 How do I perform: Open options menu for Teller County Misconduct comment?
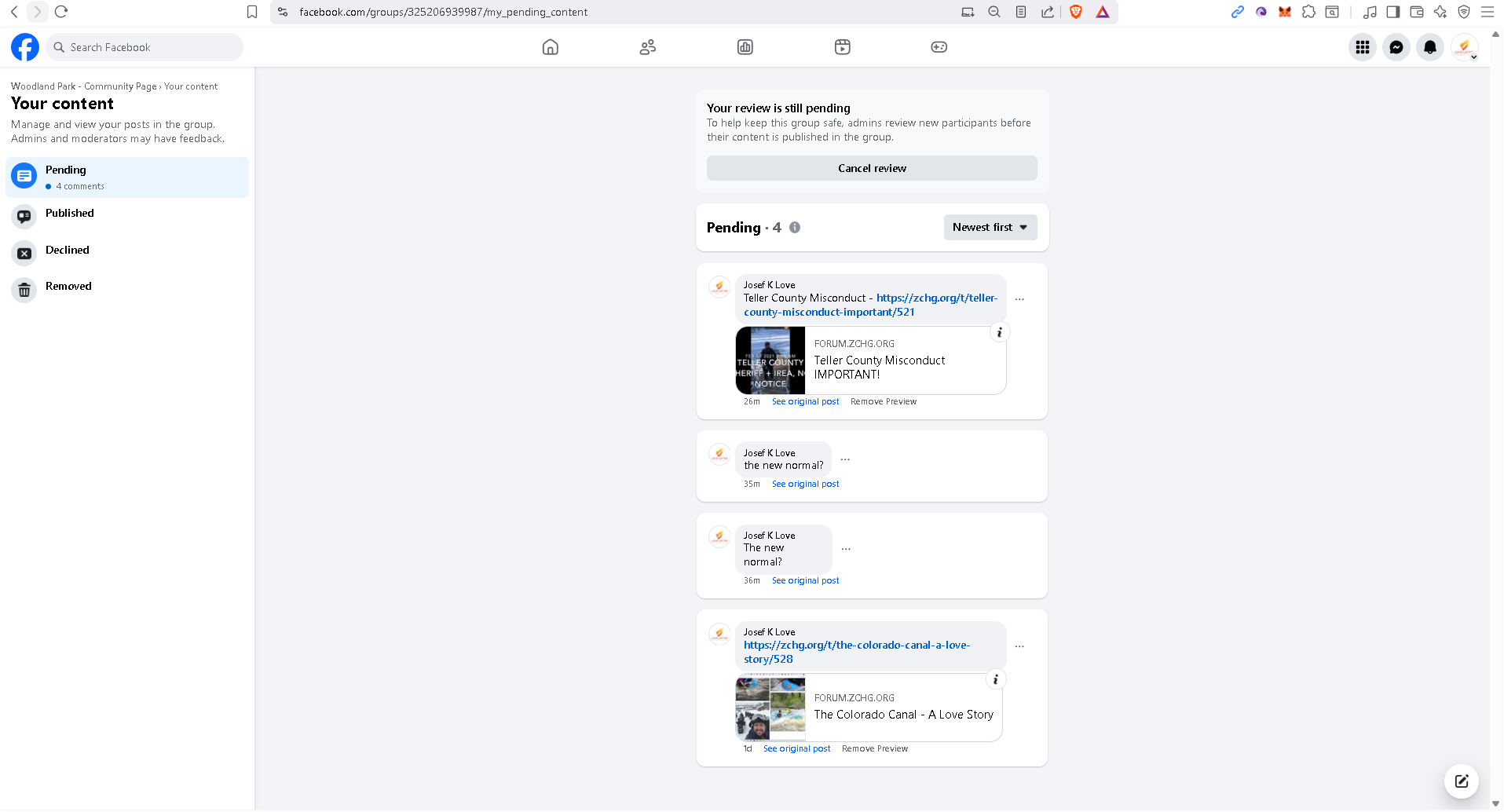1019,299
